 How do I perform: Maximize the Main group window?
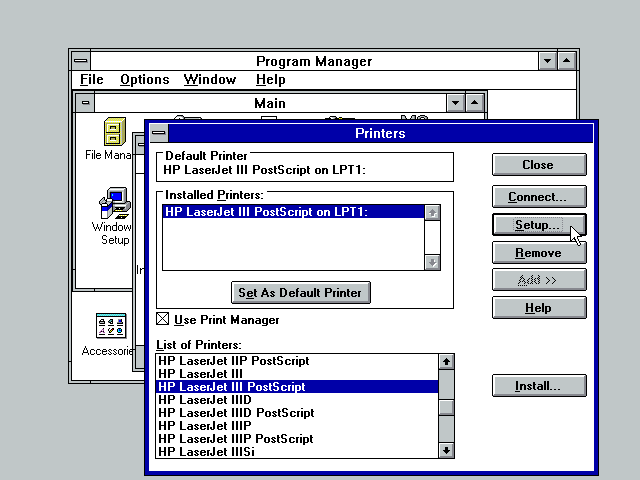pyautogui.click(x=474, y=102)
